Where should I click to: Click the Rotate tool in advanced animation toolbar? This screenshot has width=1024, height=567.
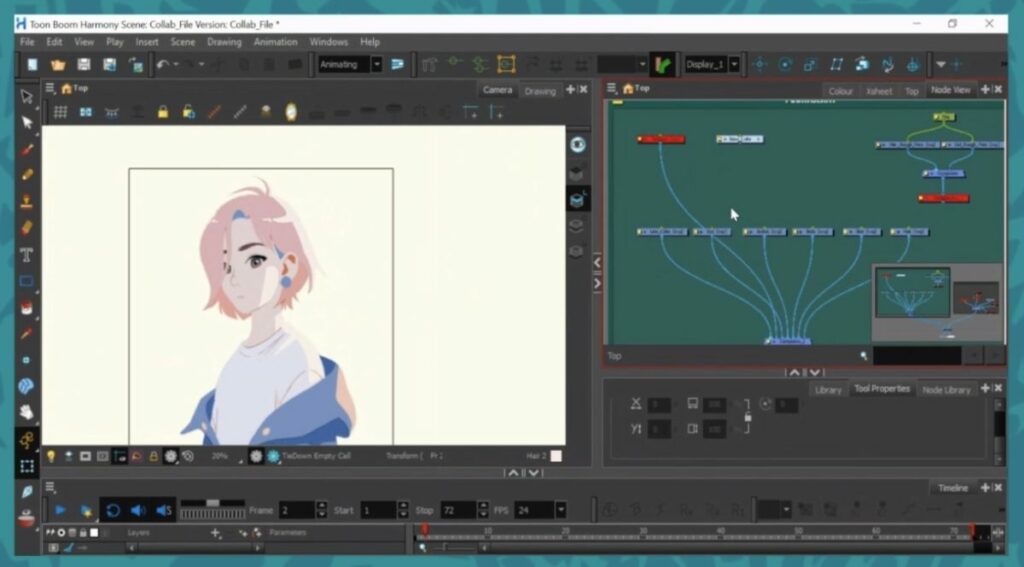pyautogui.click(x=786, y=65)
